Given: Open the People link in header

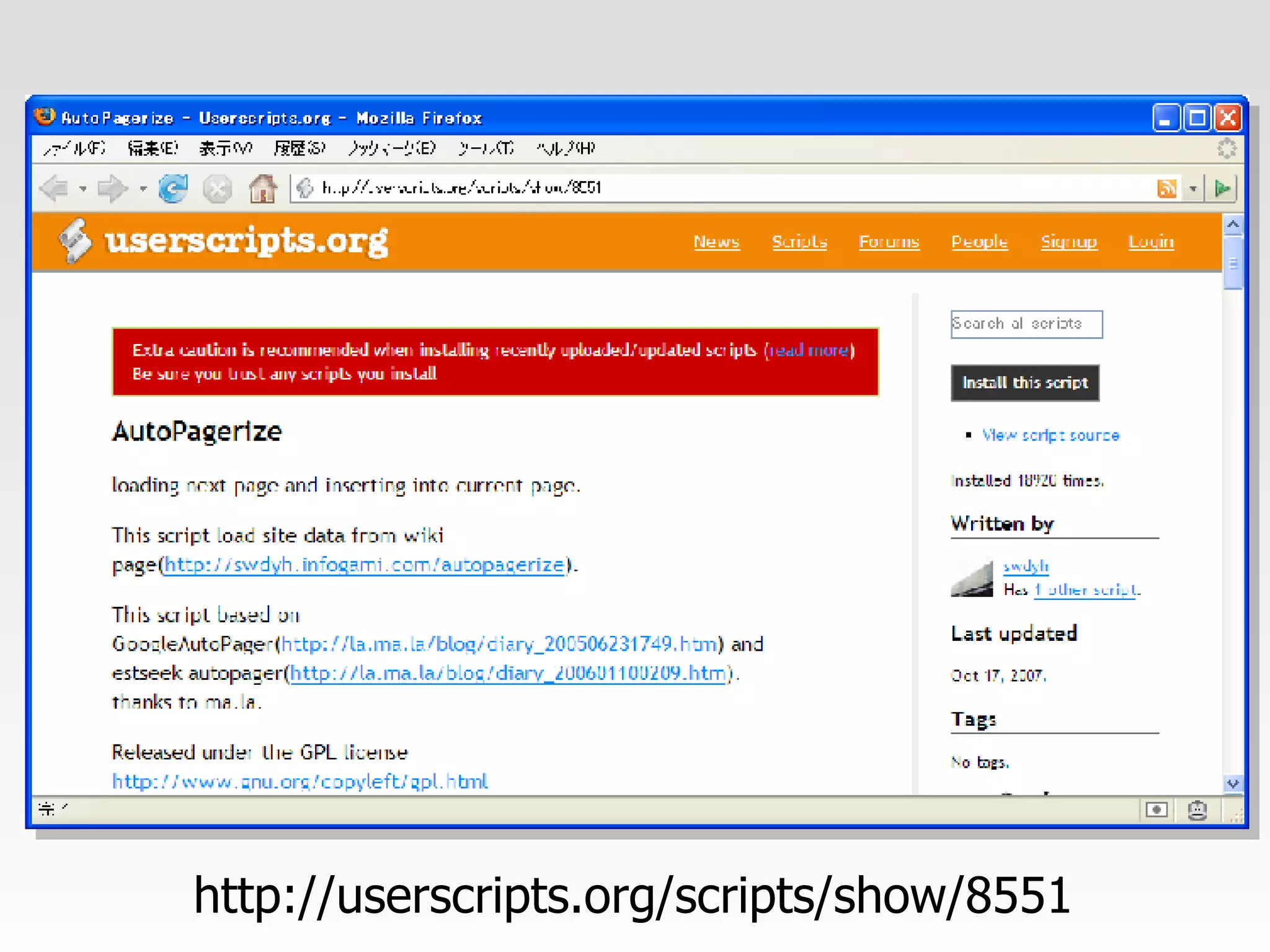Looking at the screenshot, I should pos(980,242).
